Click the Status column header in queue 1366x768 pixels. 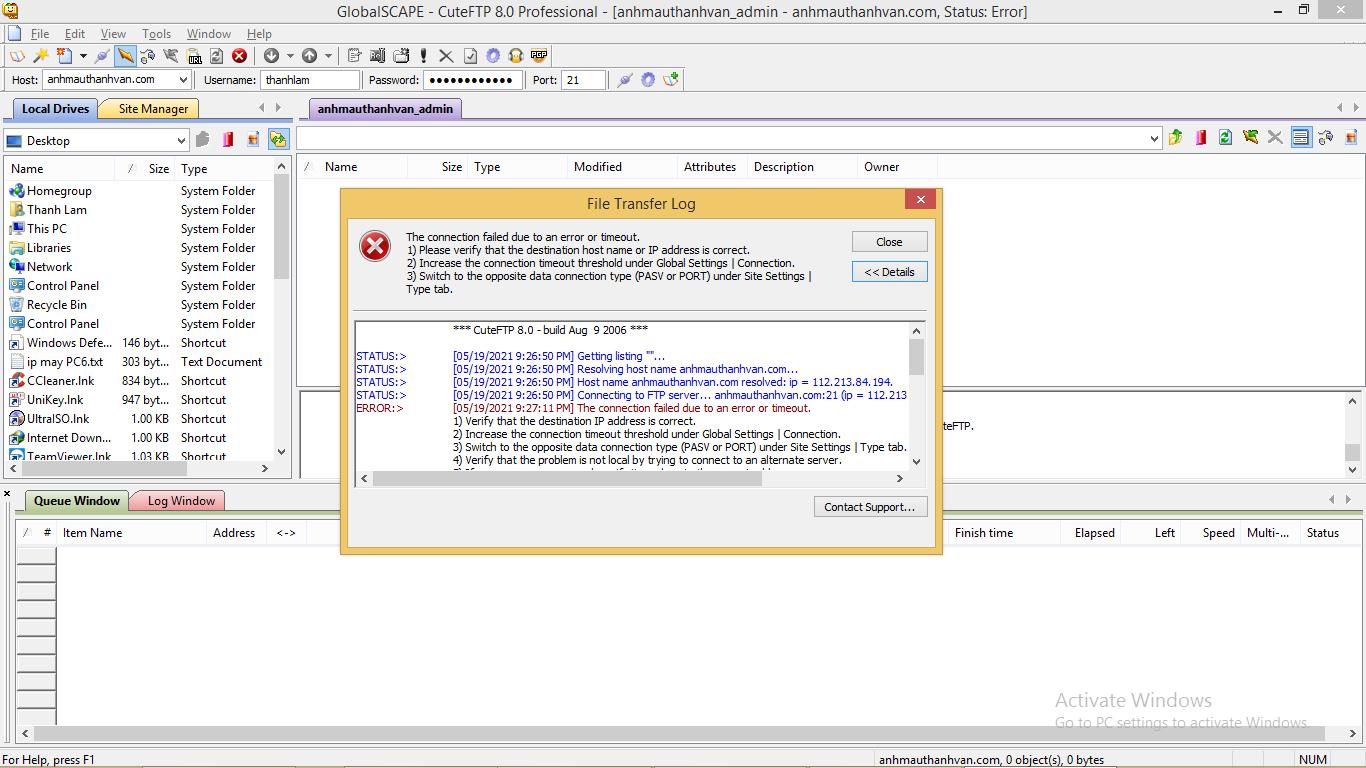pyautogui.click(x=1329, y=533)
